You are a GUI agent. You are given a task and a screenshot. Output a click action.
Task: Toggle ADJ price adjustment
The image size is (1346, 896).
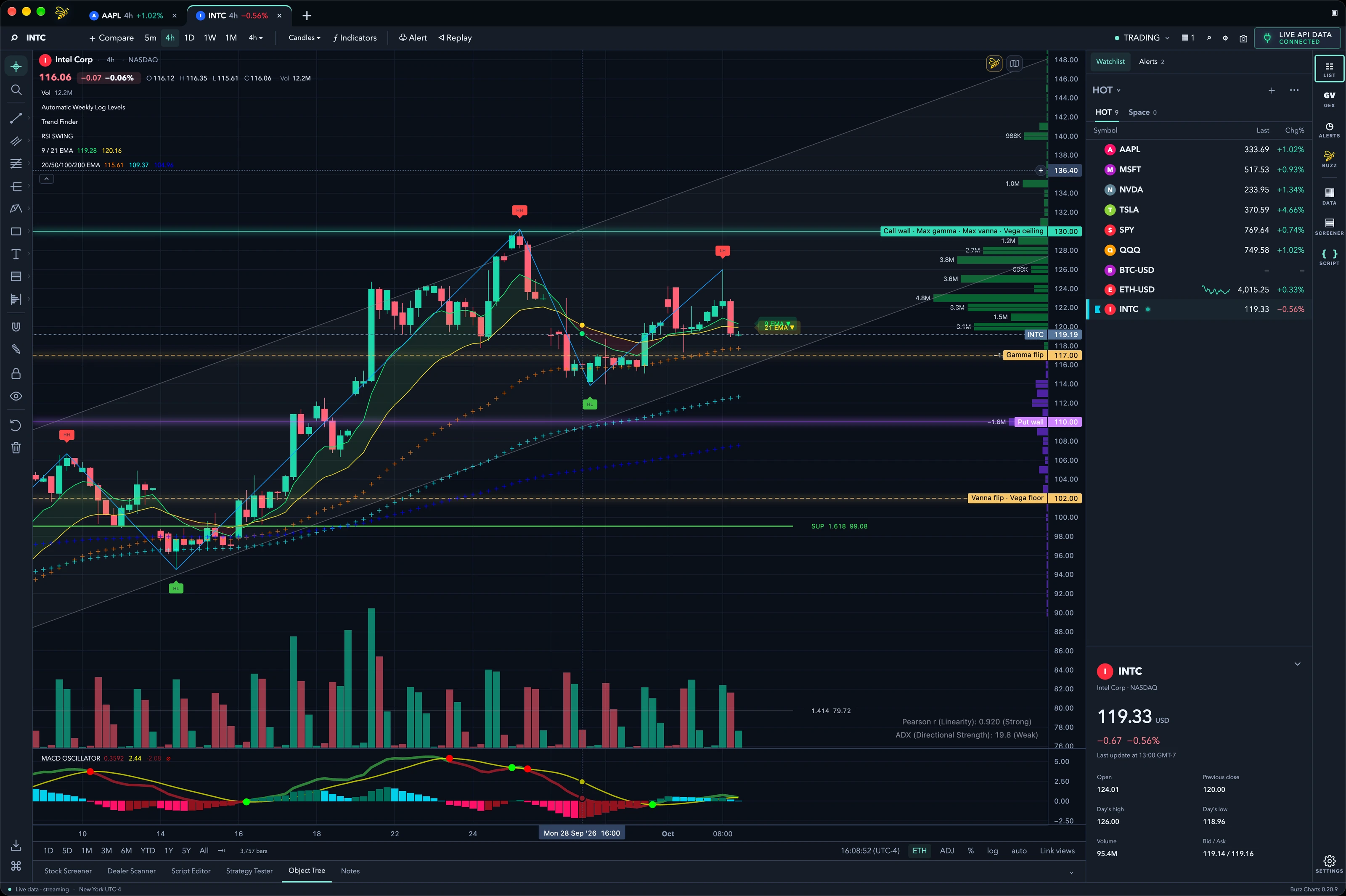947,850
